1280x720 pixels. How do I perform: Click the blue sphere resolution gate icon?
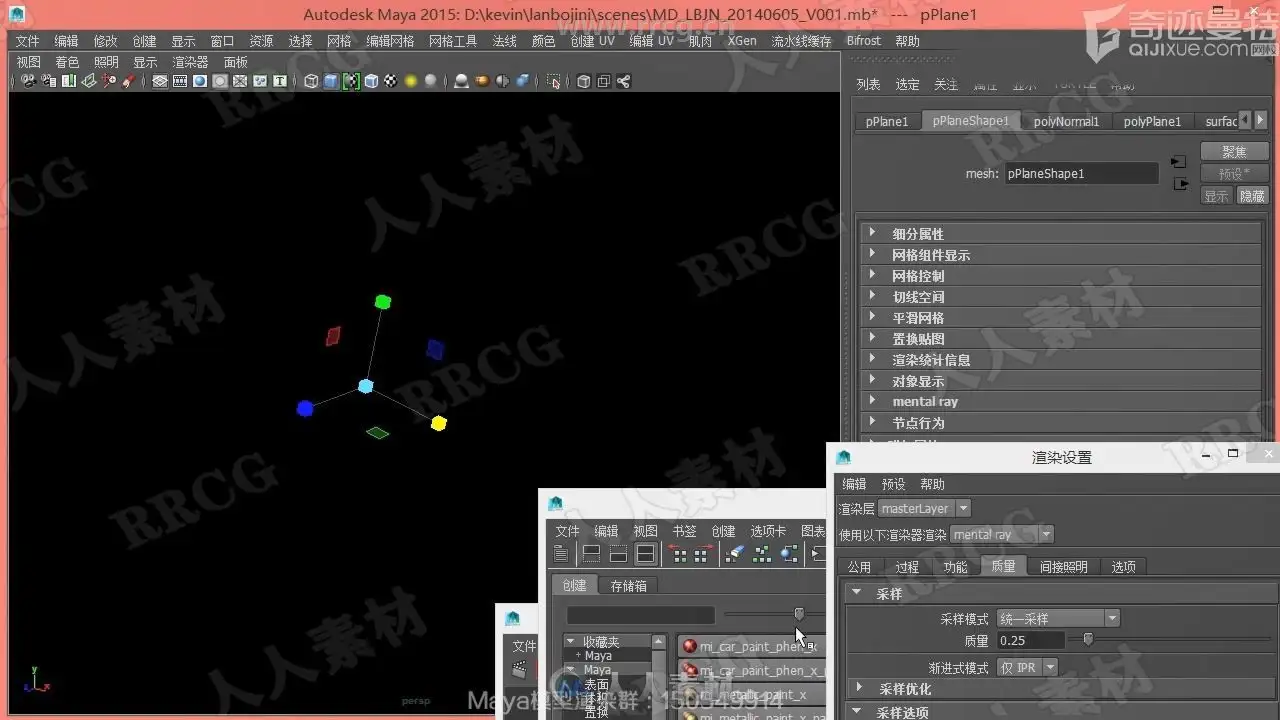coord(200,81)
